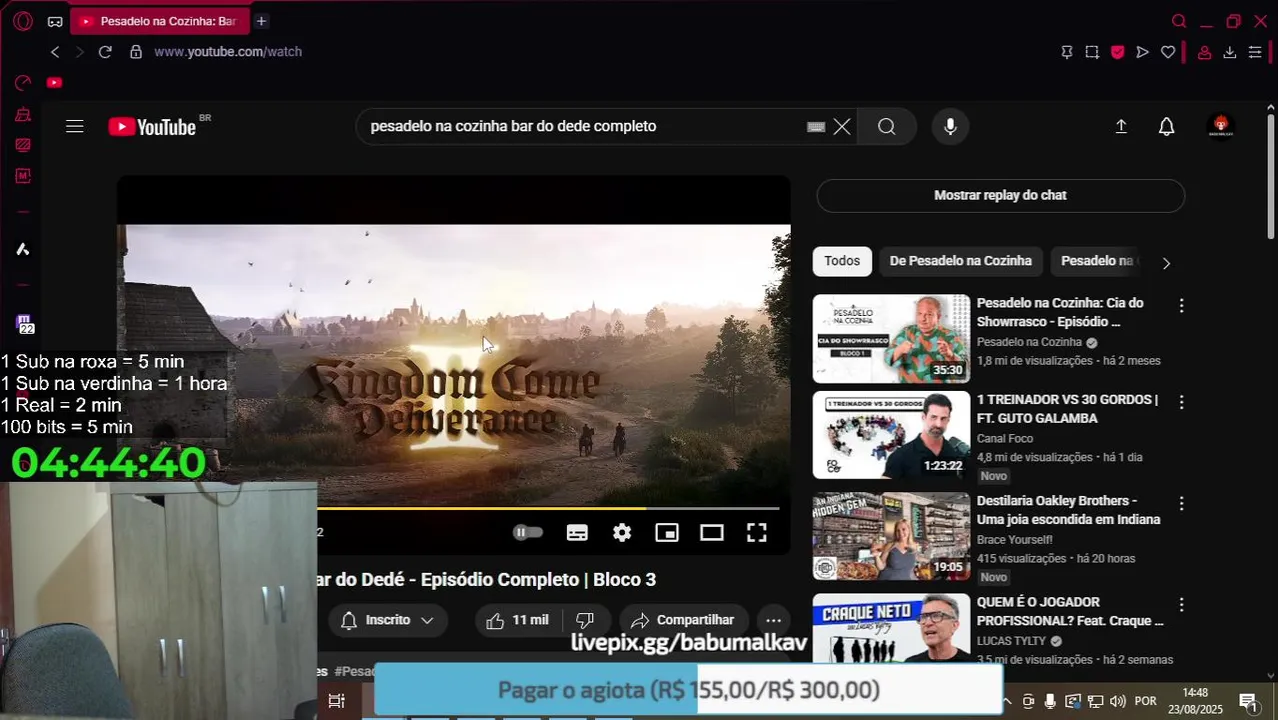
Task: Submit search with magnifier button
Action: (x=887, y=127)
